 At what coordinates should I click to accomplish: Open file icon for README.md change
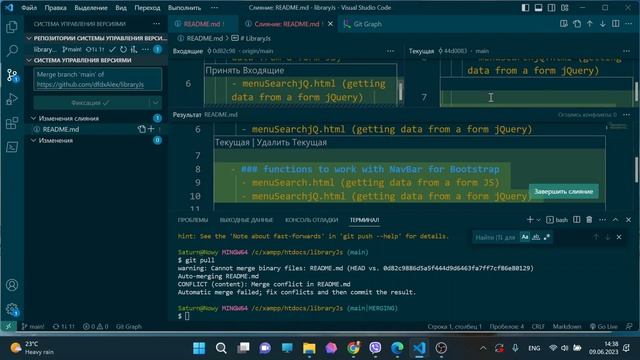tap(142, 129)
